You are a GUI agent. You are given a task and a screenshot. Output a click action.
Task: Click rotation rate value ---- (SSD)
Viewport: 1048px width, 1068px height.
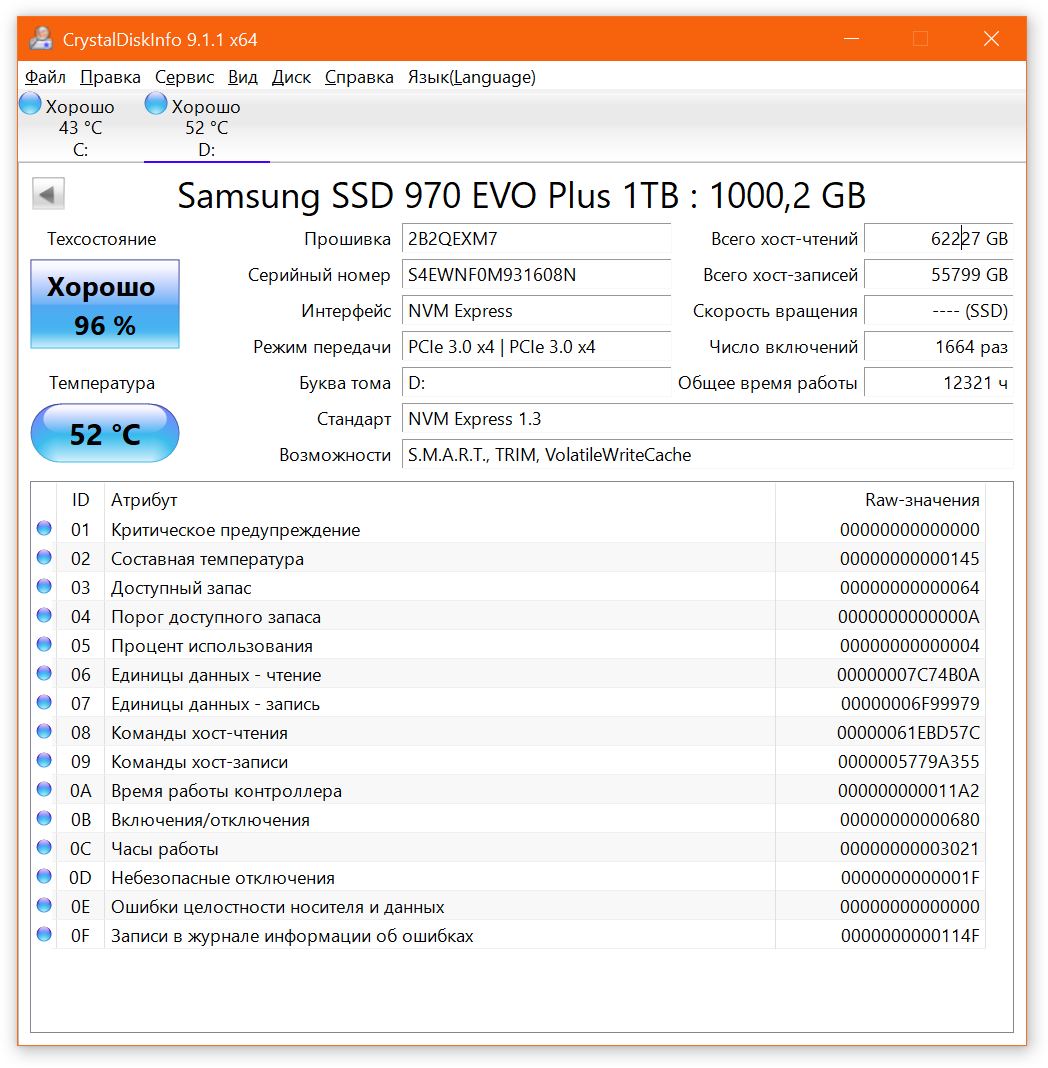coord(939,311)
